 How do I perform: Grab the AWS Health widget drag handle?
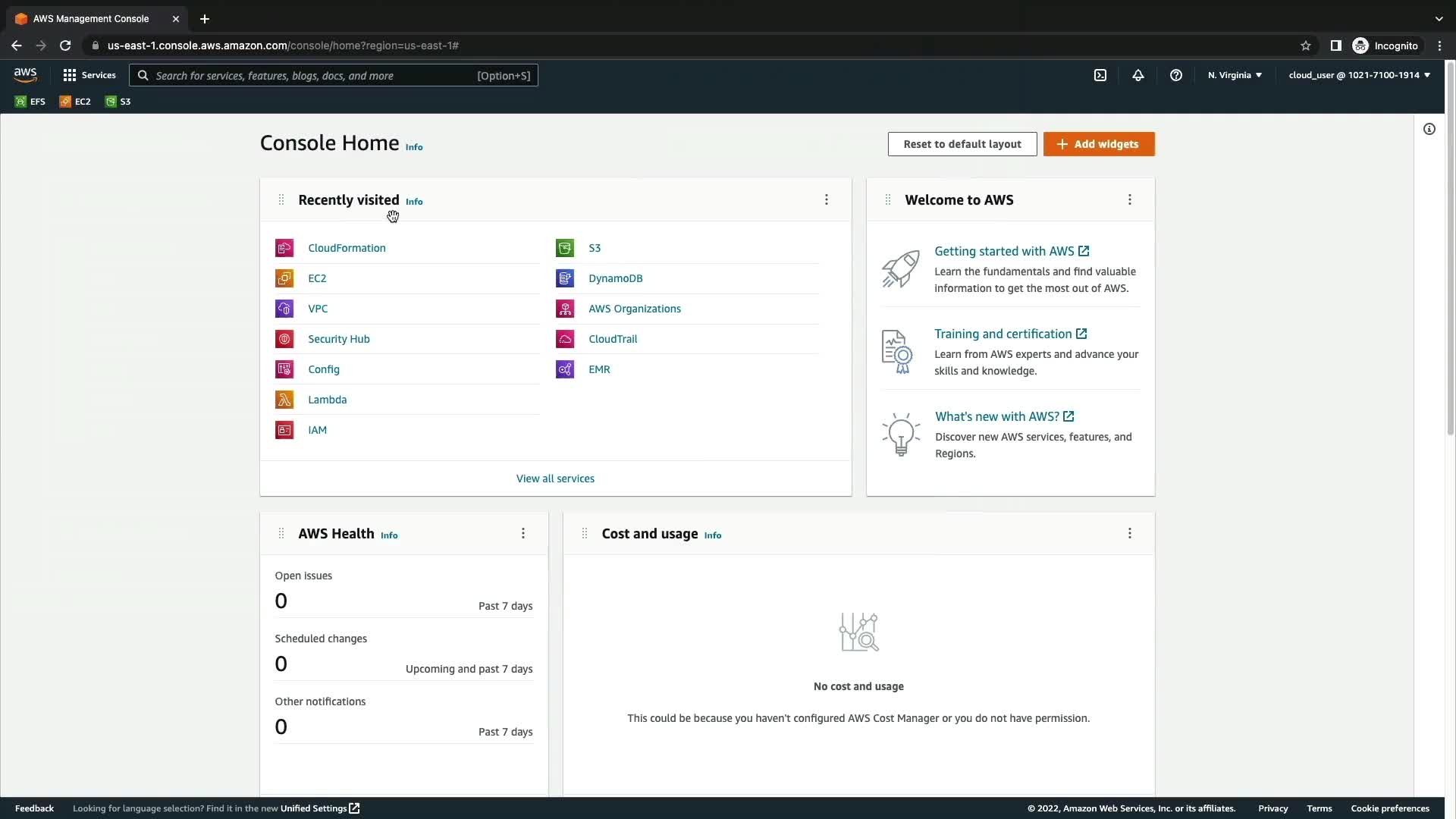pos(281,533)
